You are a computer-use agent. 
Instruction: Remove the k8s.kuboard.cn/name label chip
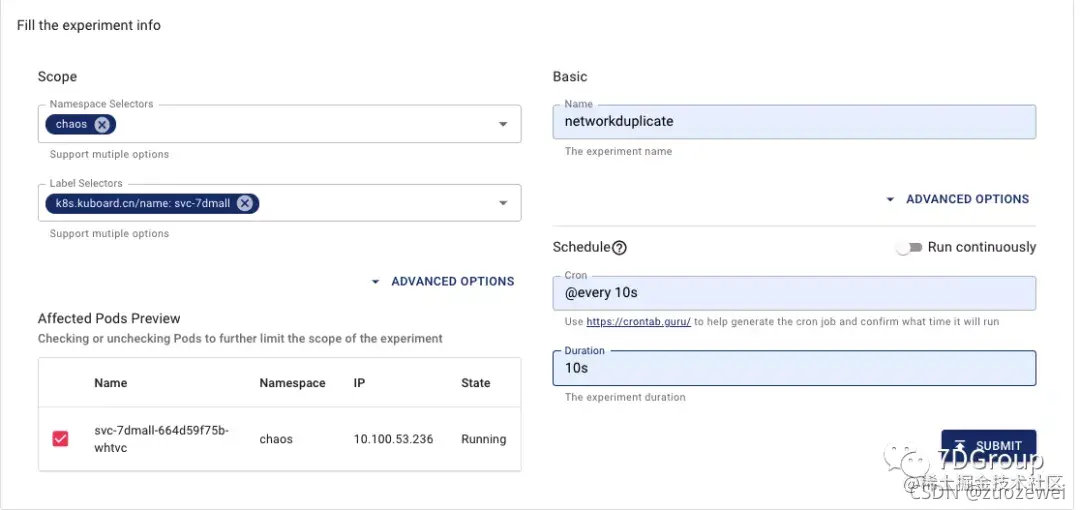point(245,204)
